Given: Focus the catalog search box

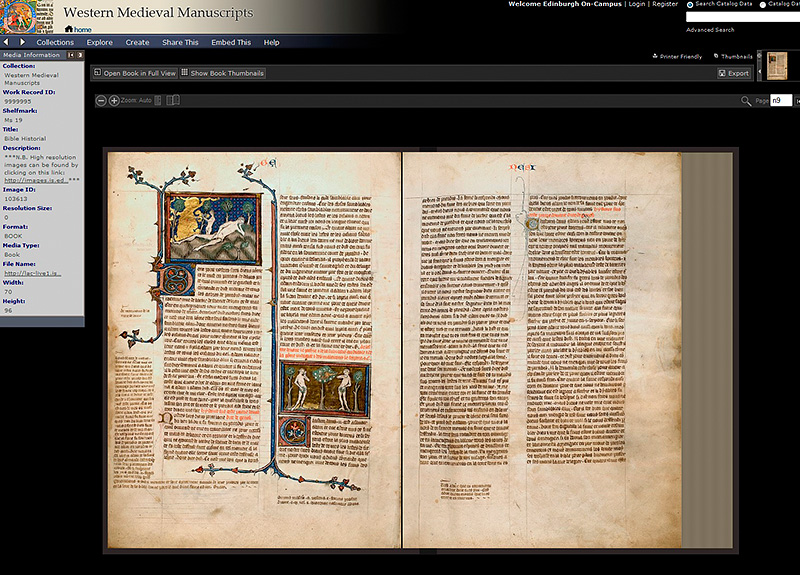Looking at the screenshot, I should 743,17.
